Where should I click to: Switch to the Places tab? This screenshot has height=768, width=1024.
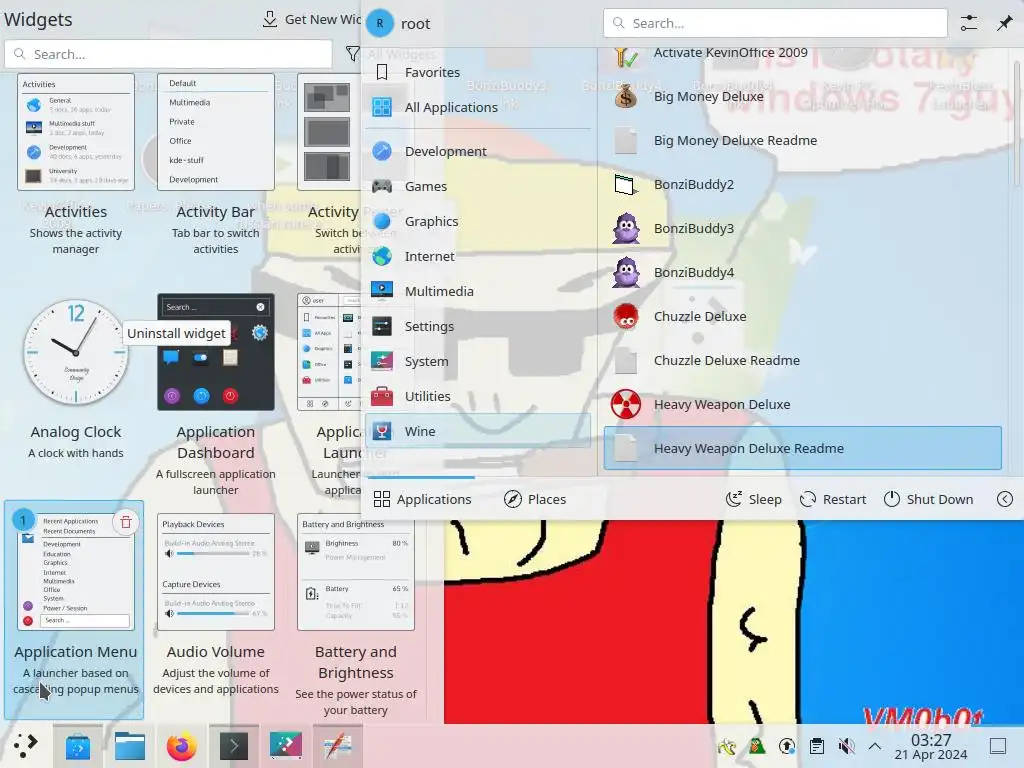coord(535,500)
